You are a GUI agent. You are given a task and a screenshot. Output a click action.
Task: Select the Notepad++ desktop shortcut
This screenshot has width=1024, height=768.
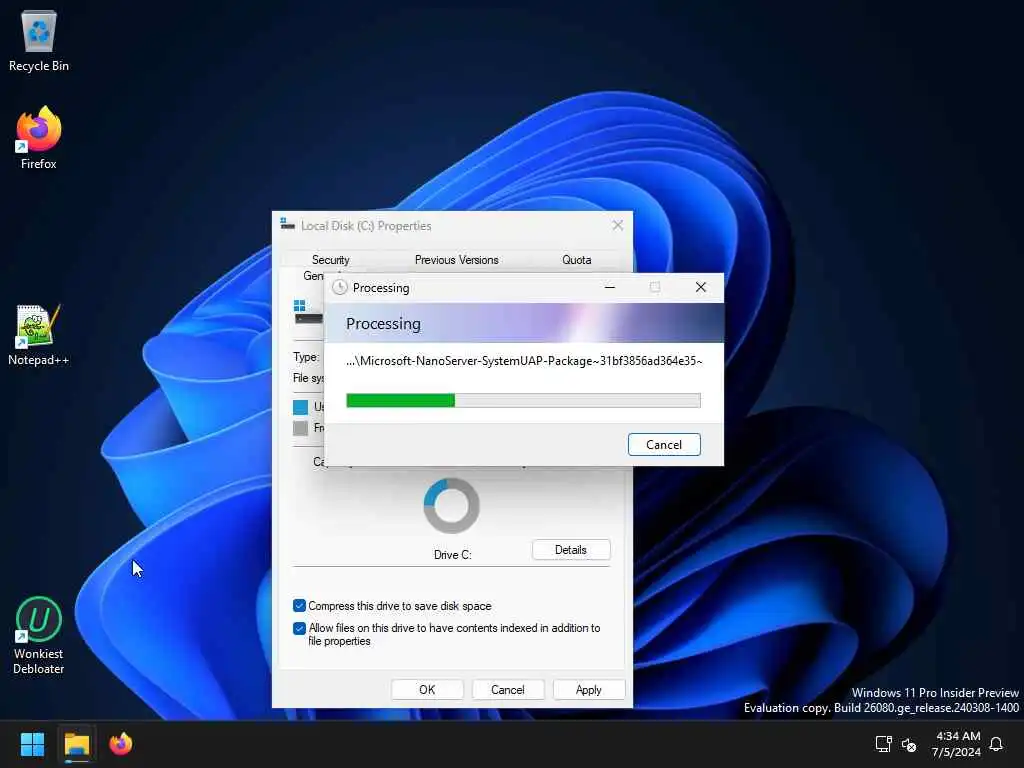pos(39,335)
